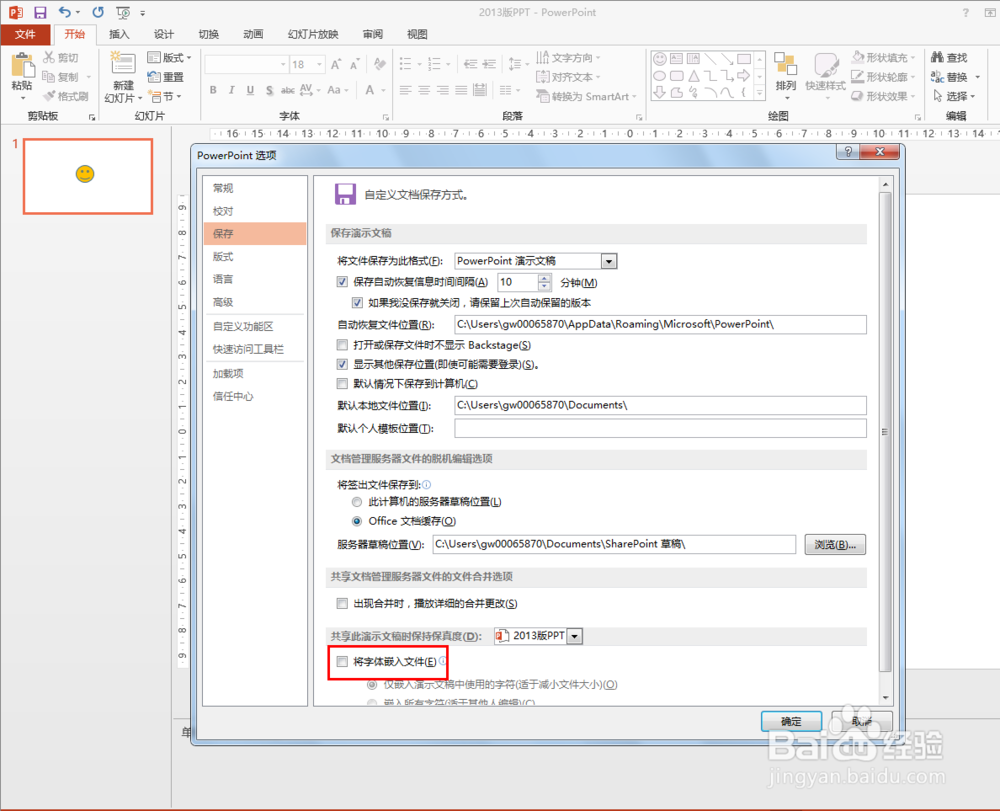Click the dialog vertical scrollbar
The image size is (1000, 811).
click(x=885, y=432)
